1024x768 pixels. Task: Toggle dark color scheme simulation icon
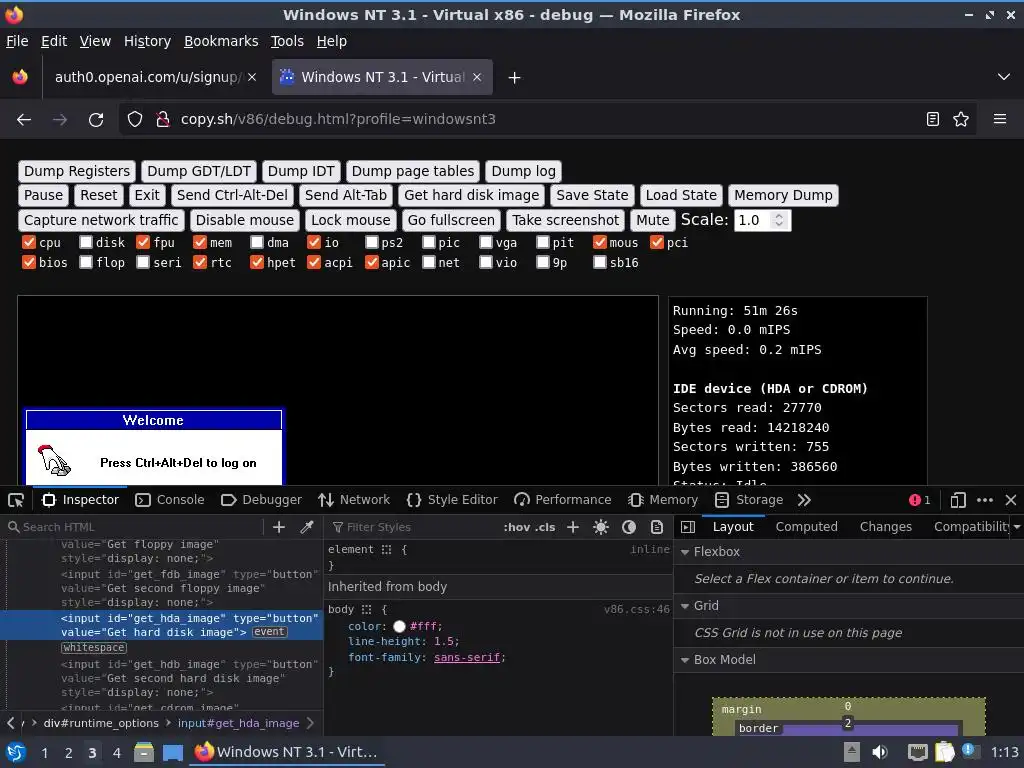(x=629, y=527)
